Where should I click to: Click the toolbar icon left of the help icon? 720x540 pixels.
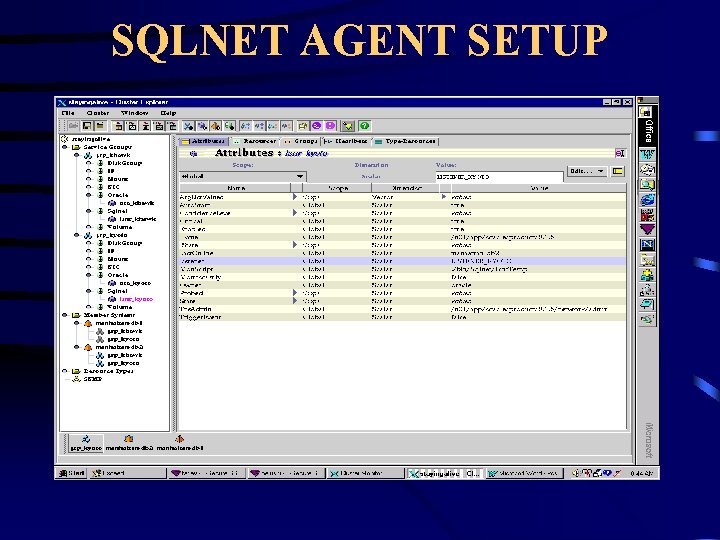click(x=349, y=126)
